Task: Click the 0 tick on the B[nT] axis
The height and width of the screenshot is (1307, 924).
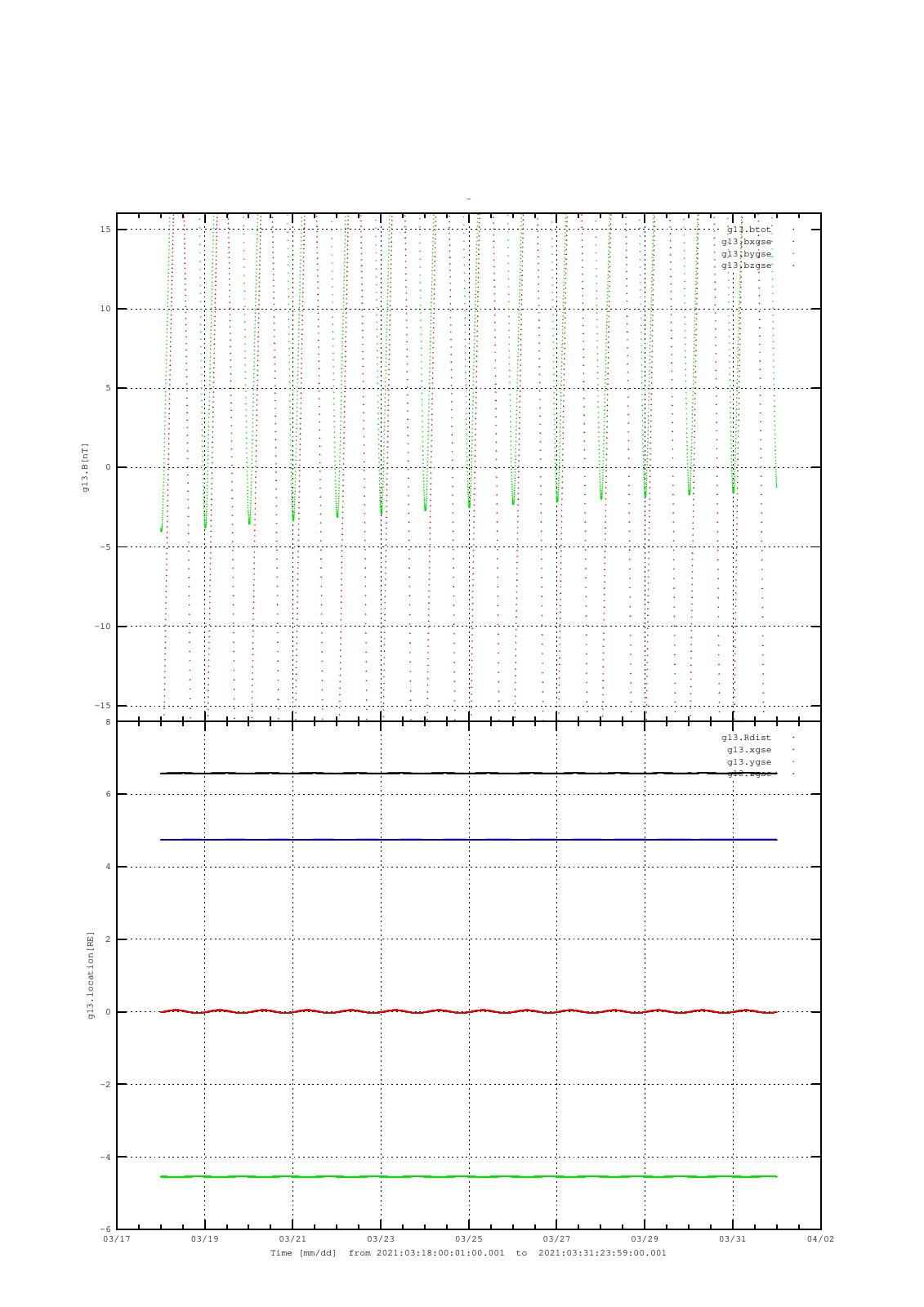Action: click(108, 467)
